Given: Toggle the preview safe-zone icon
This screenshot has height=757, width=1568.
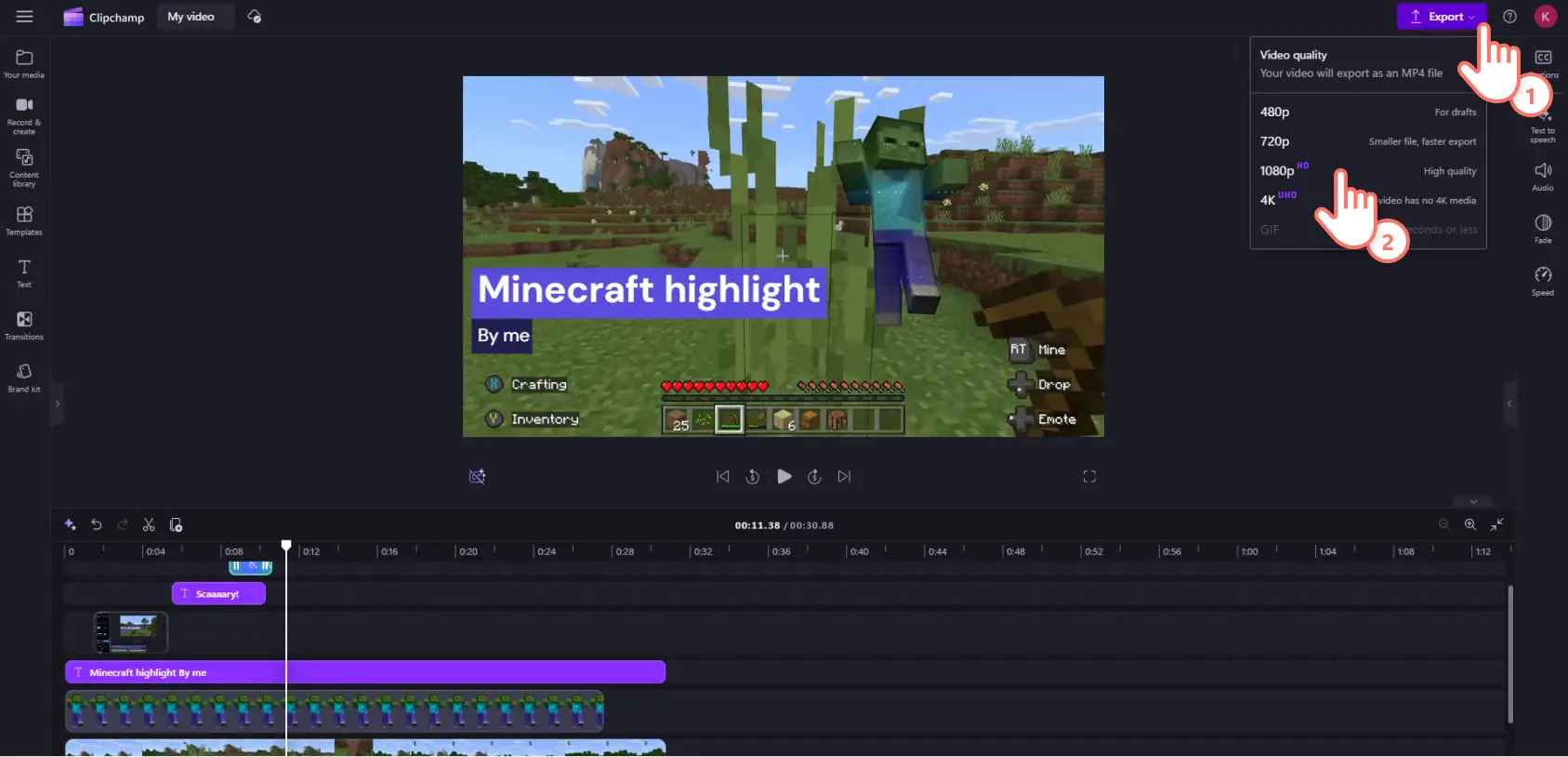Looking at the screenshot, I should tap(478, 476).
